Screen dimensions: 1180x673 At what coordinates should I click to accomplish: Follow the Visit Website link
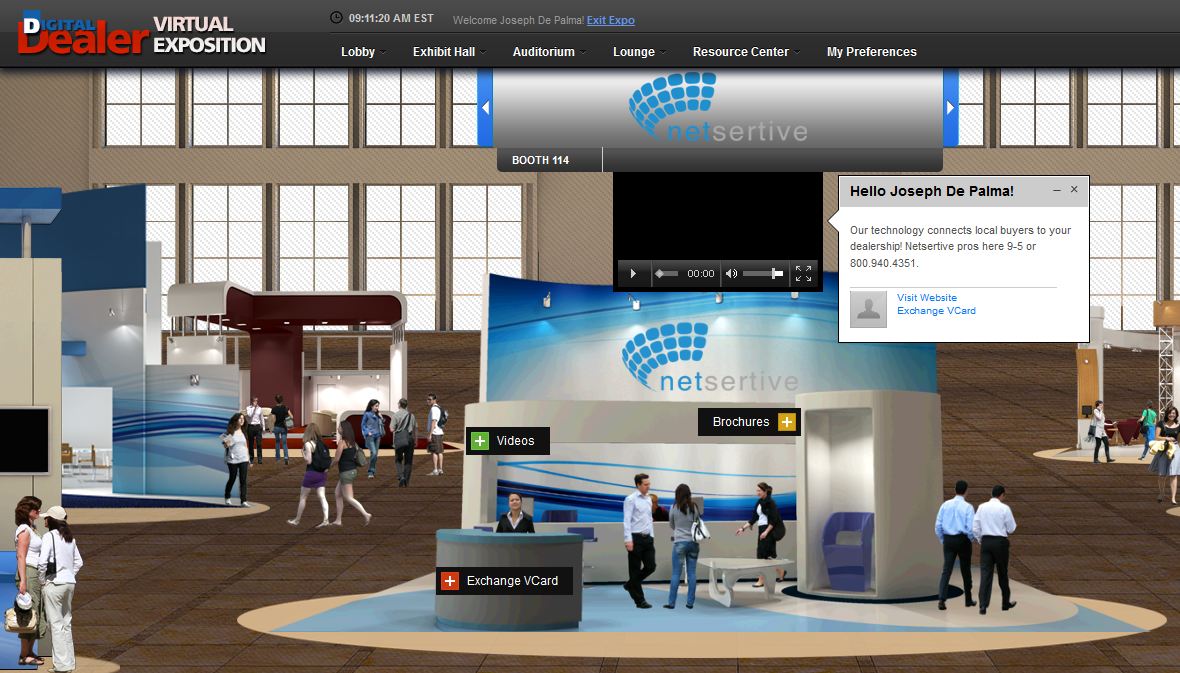pyautogui.click(x=927, y=297)
